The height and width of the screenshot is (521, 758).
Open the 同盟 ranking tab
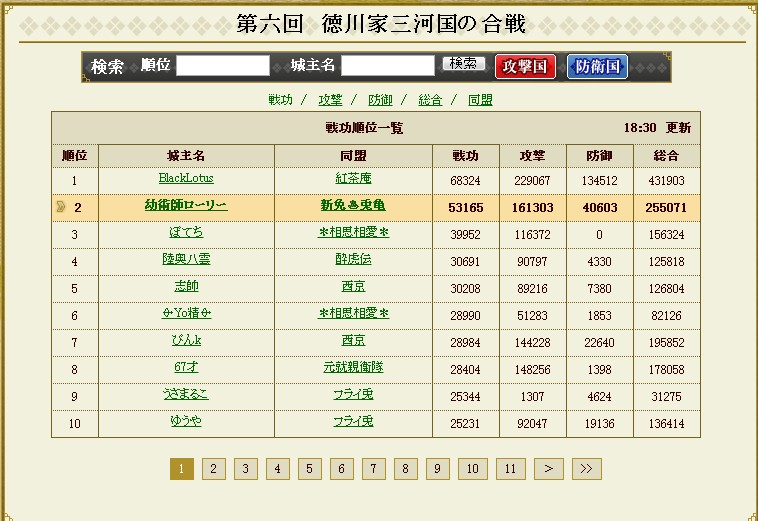(480, 100)
